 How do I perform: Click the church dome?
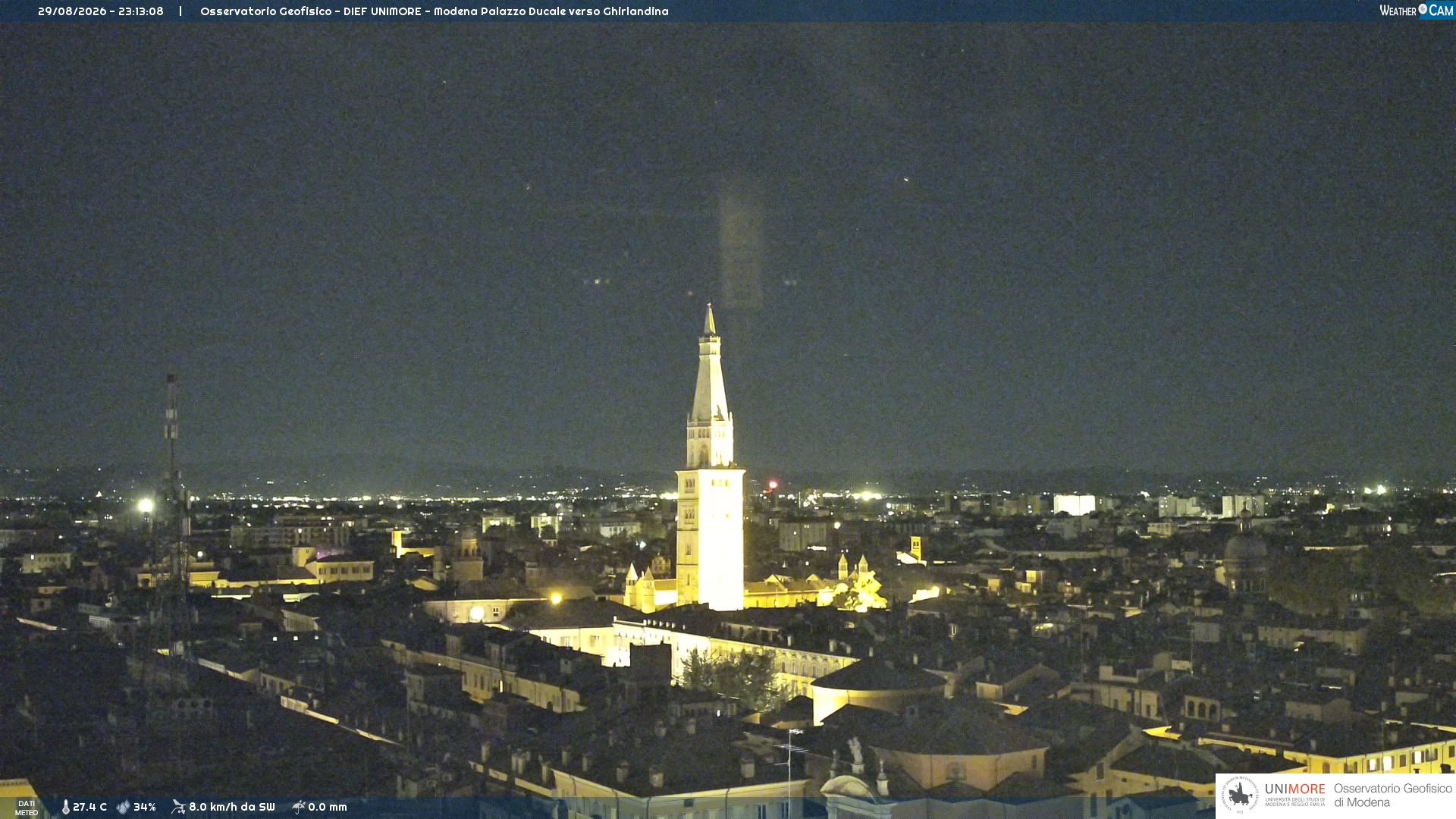[1245, 548]
